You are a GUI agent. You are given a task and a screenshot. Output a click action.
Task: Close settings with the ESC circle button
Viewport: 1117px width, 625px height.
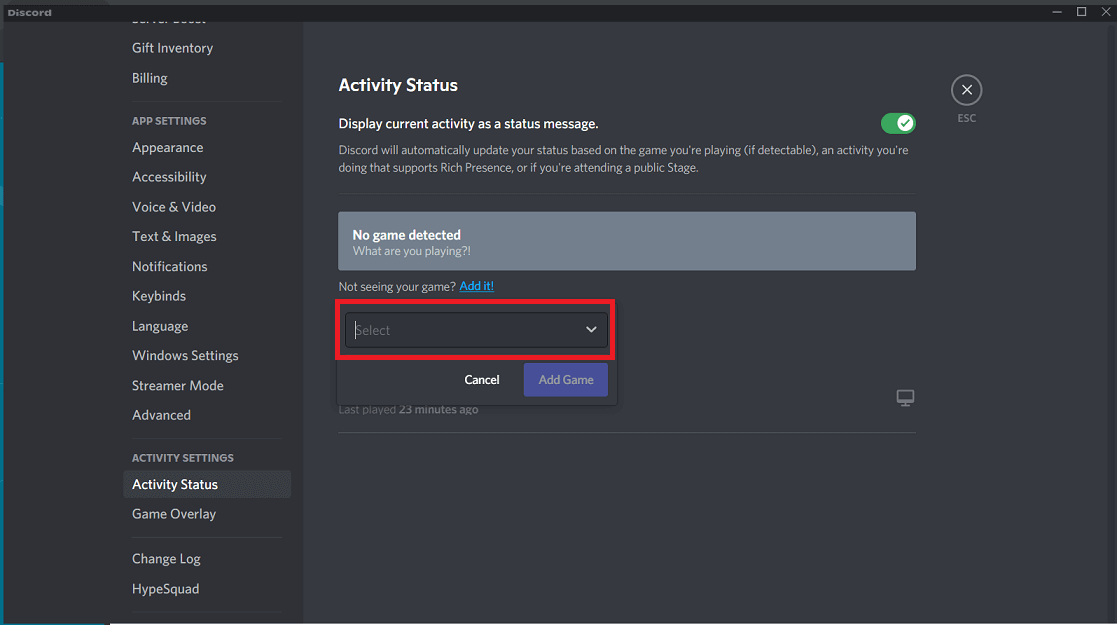click(x=966, y=91)
